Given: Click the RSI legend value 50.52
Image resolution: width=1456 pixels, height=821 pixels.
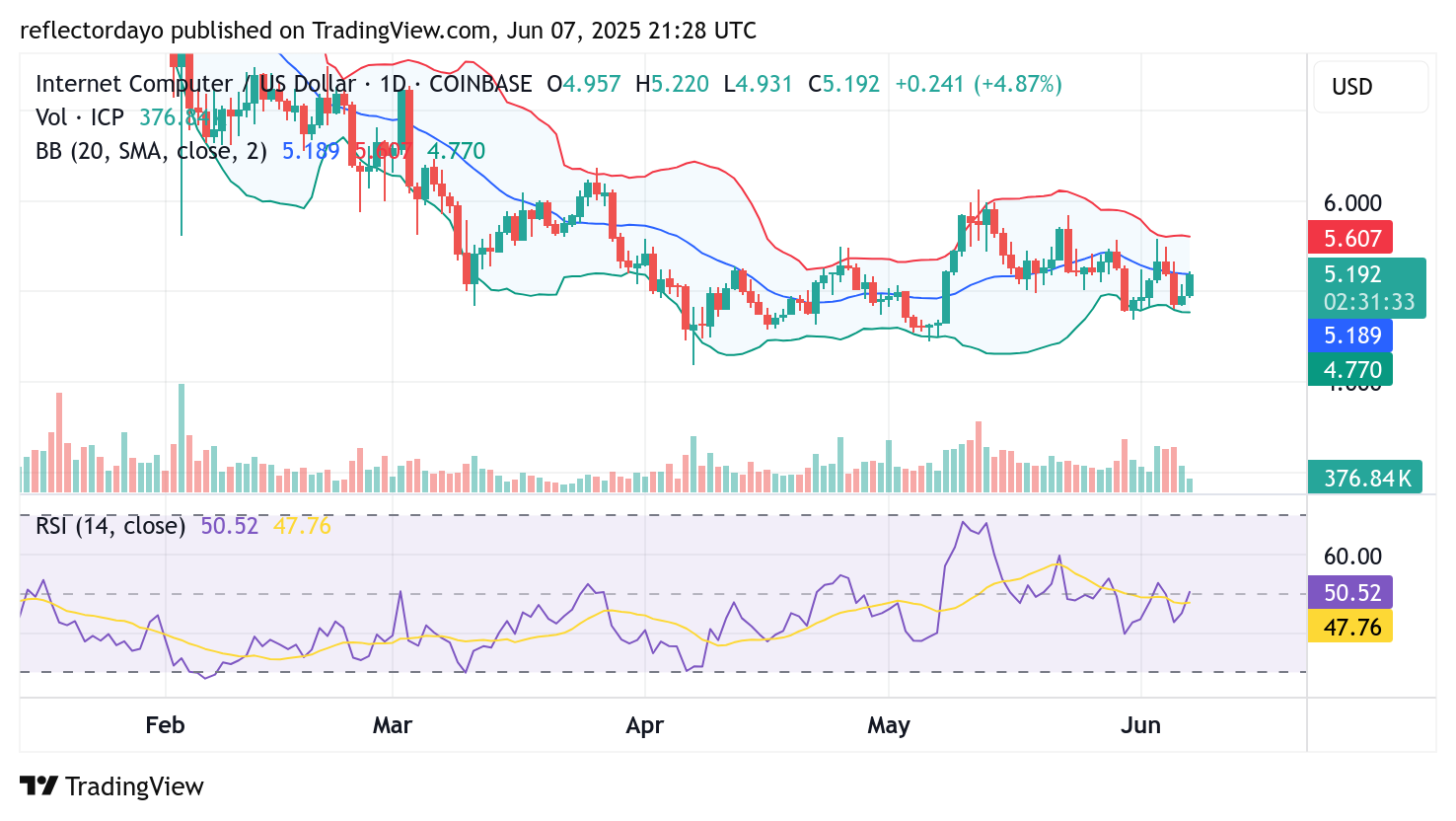Looking at the screenshot, I should [x=229, y=526].
